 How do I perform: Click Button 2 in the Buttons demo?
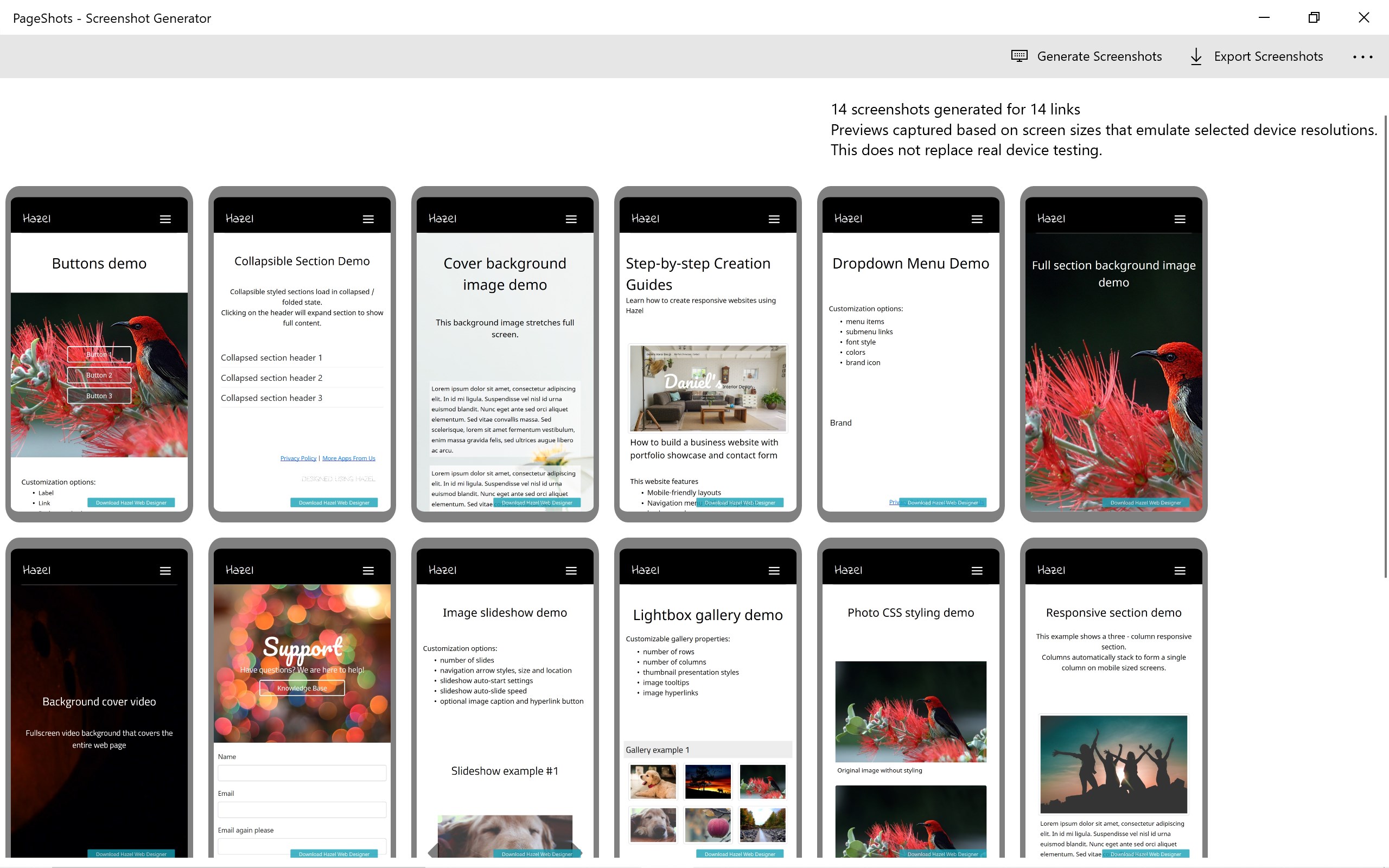[x=99, y=374]
